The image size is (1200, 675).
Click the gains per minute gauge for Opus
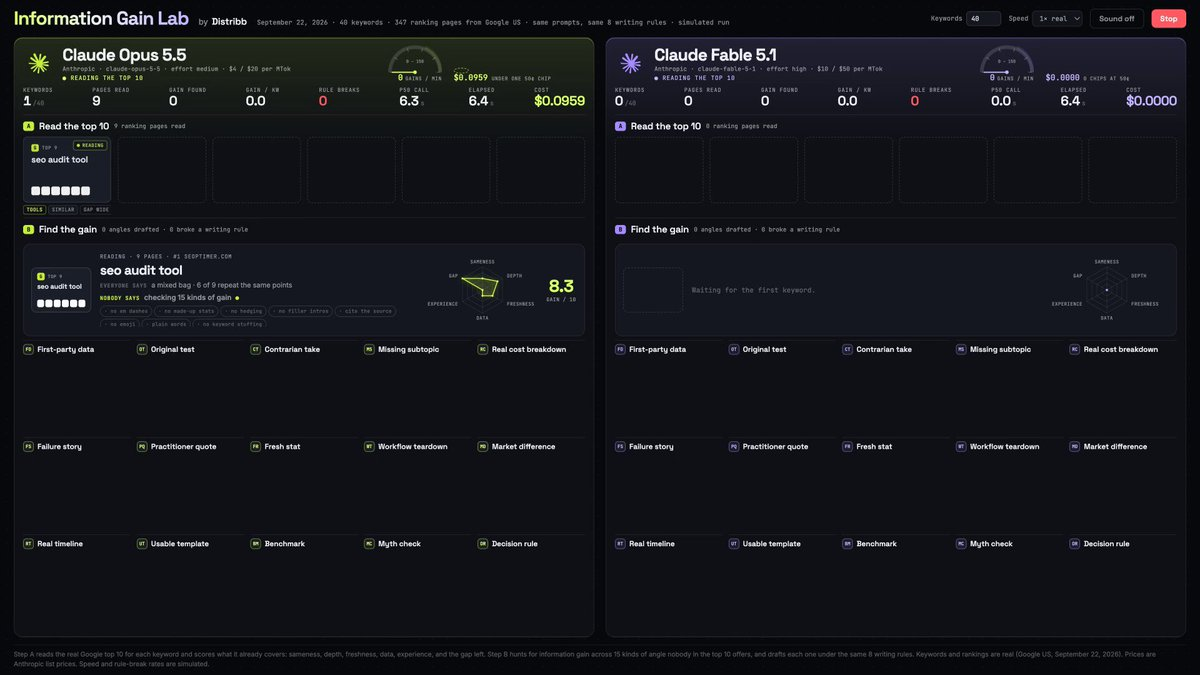[415, 61]
